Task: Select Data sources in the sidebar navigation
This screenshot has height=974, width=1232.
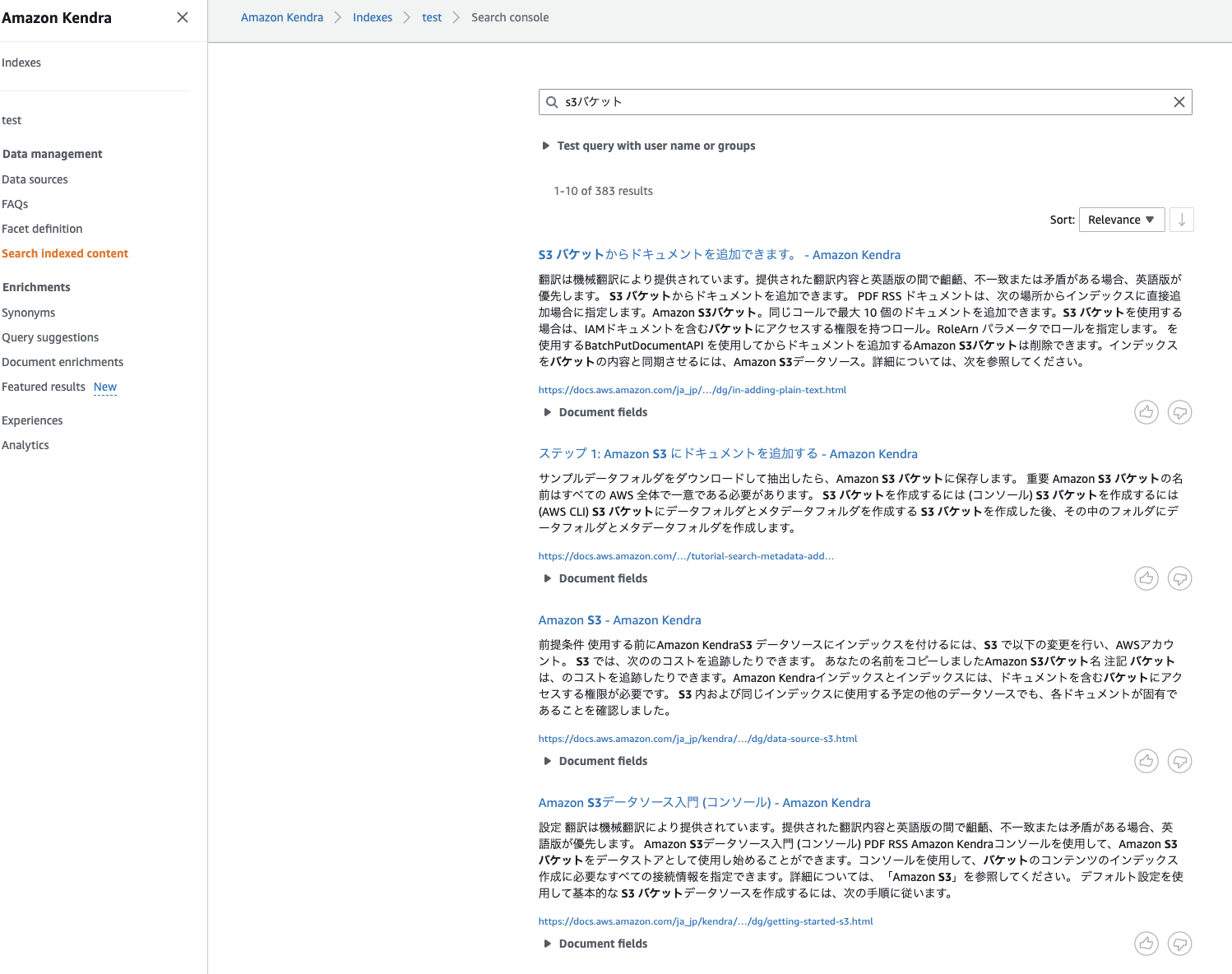Action: (35, 179)
